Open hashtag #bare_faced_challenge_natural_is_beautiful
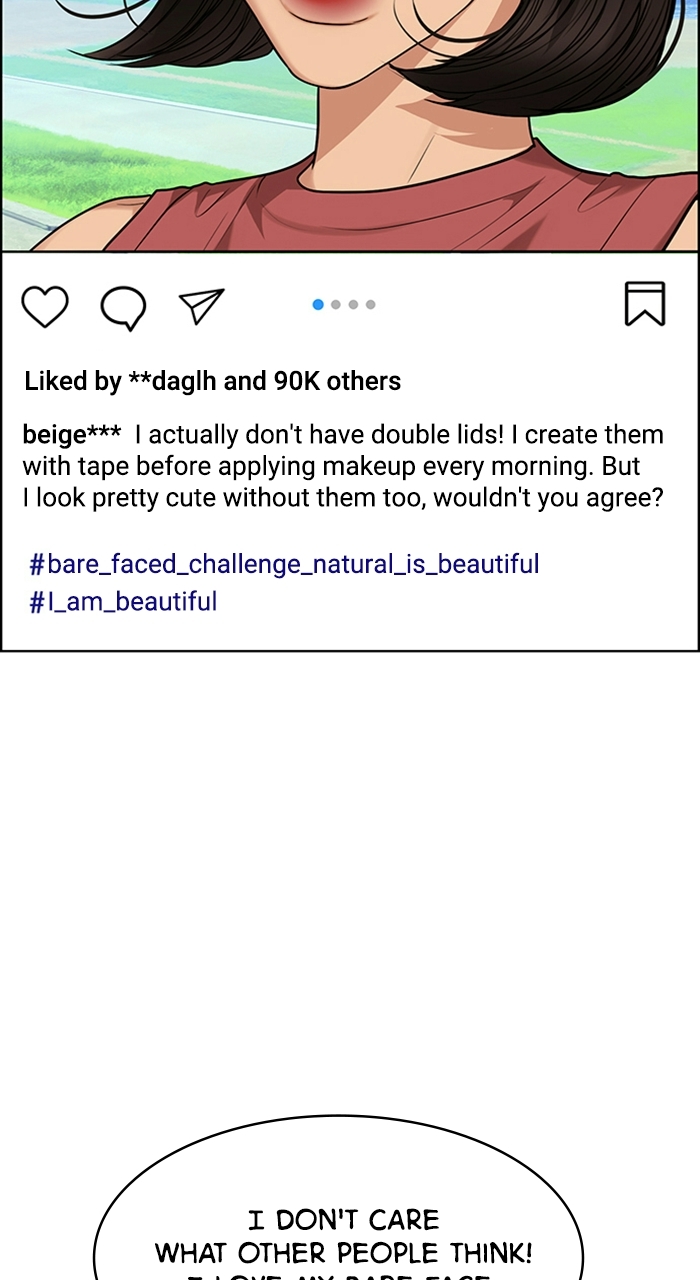 tap(284, 564)
